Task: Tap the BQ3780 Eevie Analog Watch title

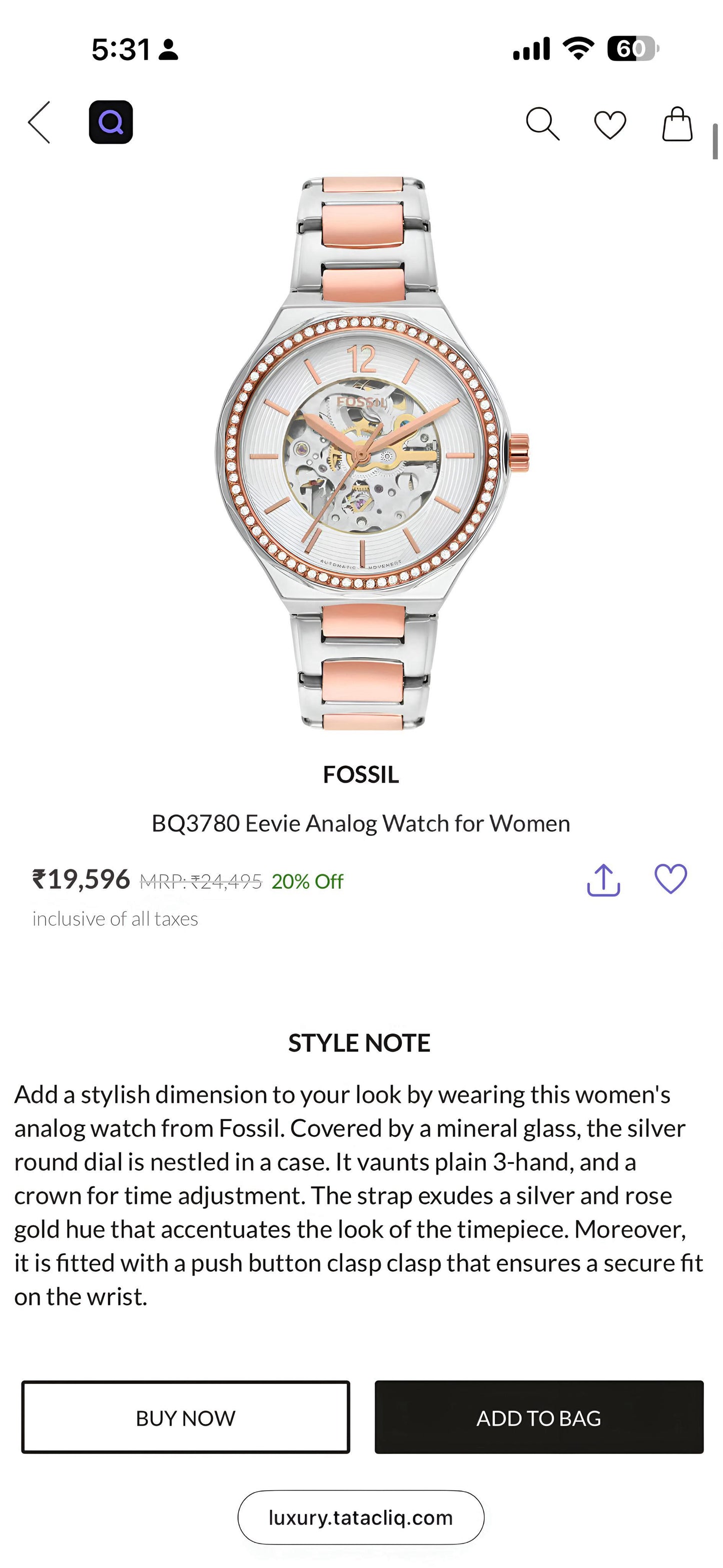Action: coord(361,824)
